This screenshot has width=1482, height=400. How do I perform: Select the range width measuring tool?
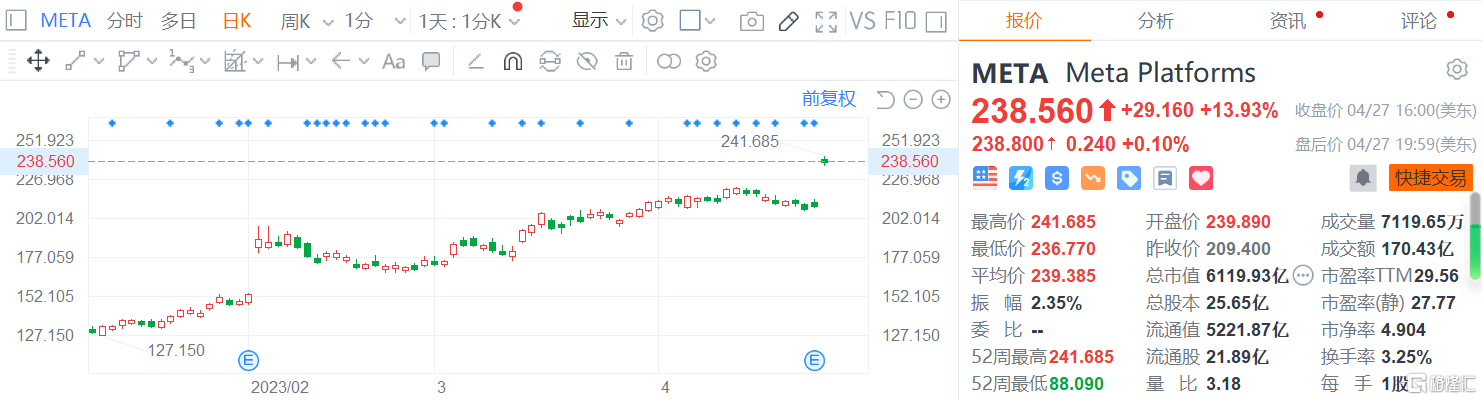coord(288,62)
